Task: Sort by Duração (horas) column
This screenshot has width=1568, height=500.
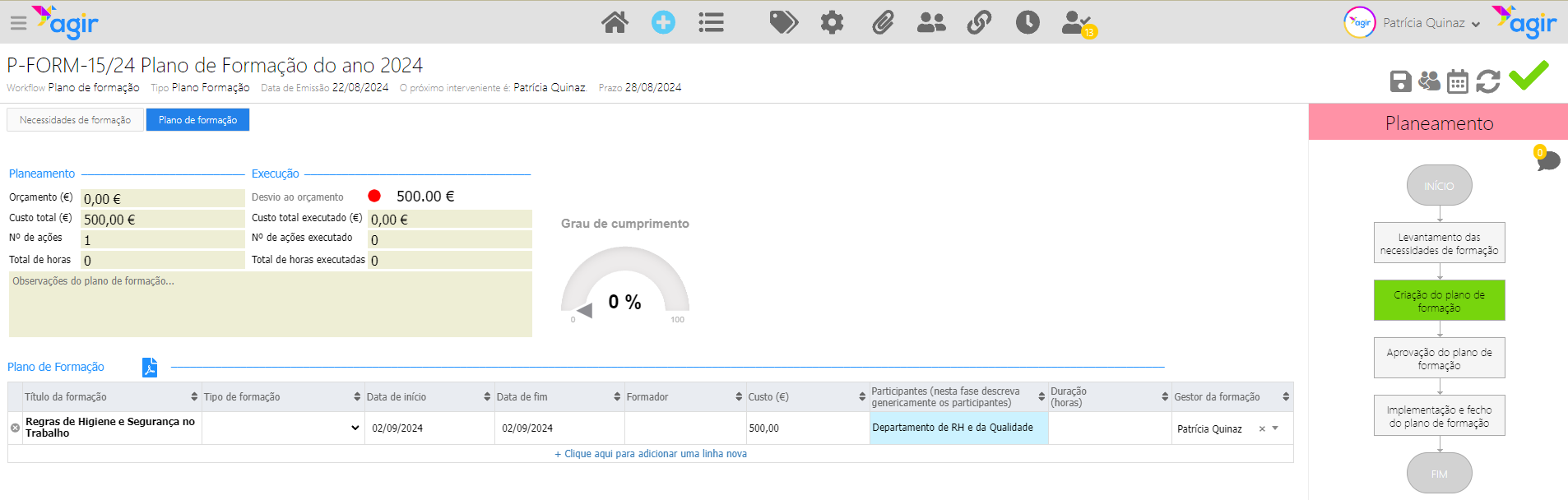Action: [x=1165, y=396]
